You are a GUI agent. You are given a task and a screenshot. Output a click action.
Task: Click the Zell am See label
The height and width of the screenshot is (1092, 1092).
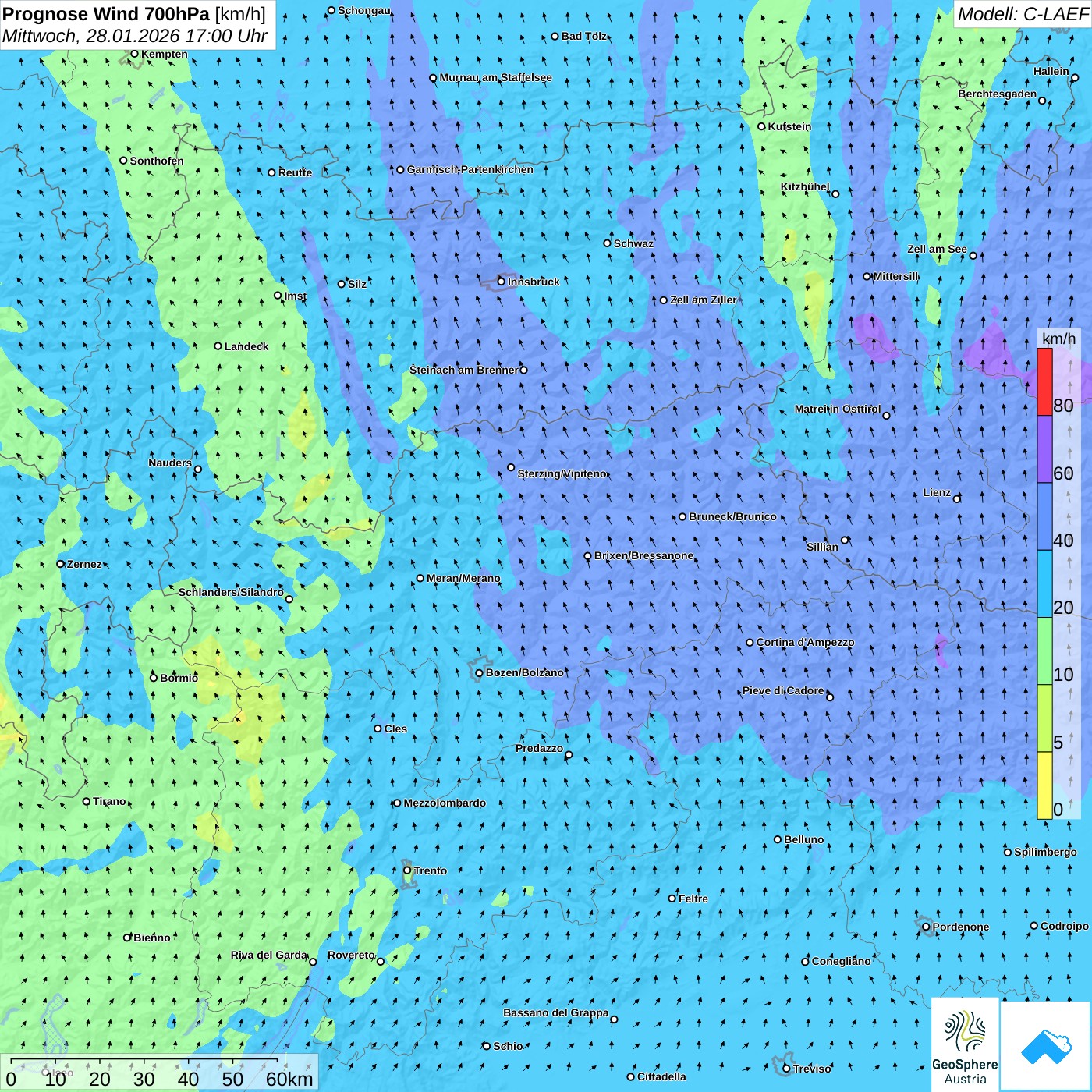[937, 249]
